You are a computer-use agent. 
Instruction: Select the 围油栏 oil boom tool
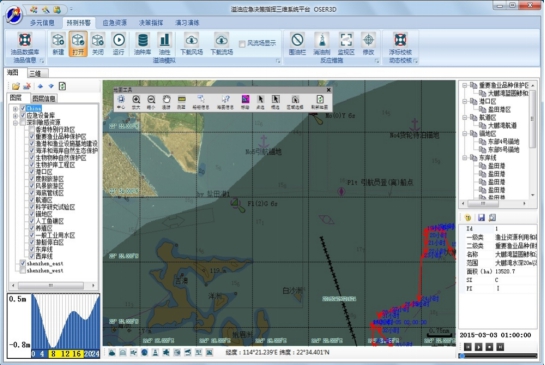click(x=297, y=44)
